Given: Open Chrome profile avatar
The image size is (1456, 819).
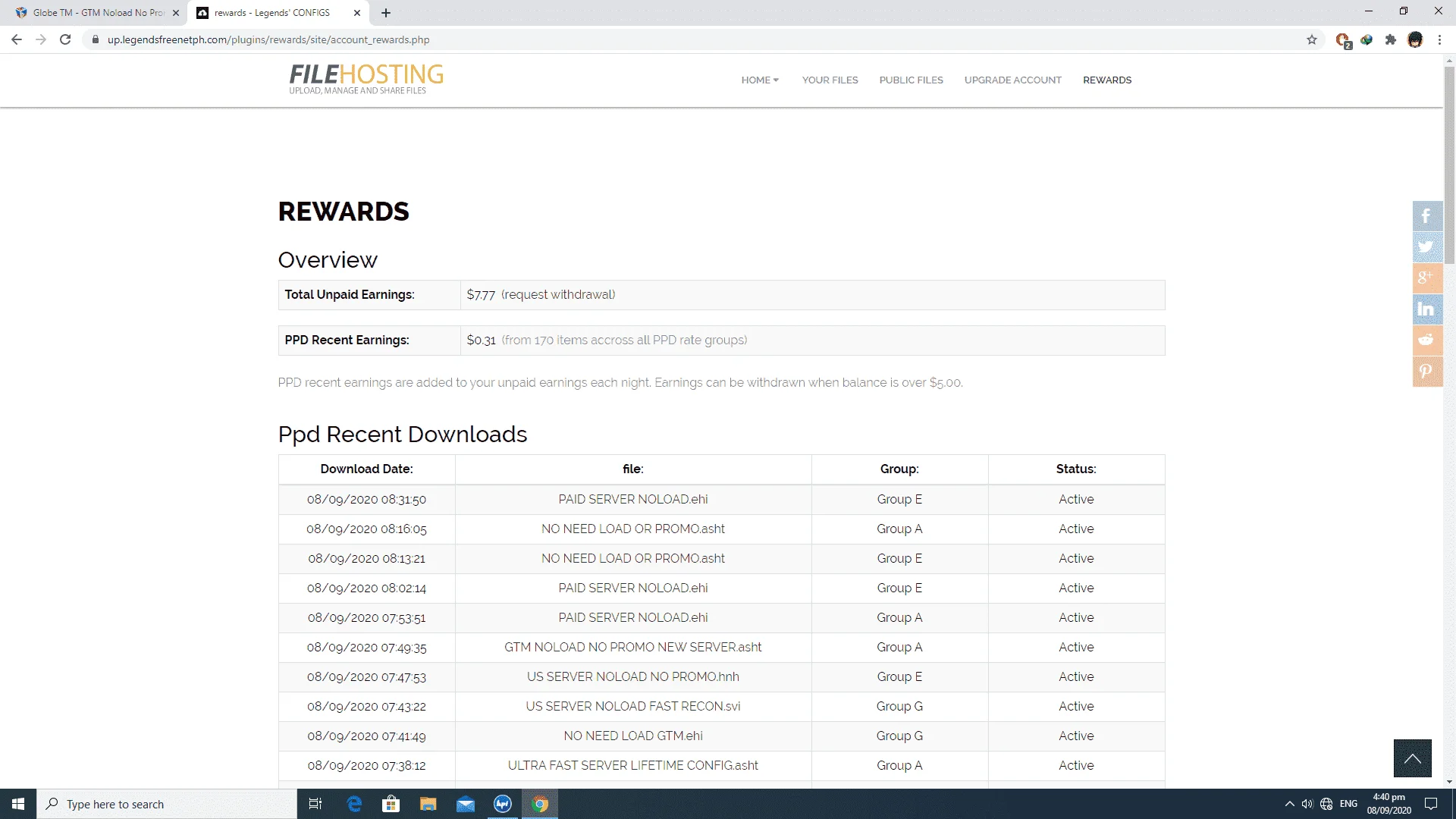Looking at the screenshot, I should (x=1415, y=39).
